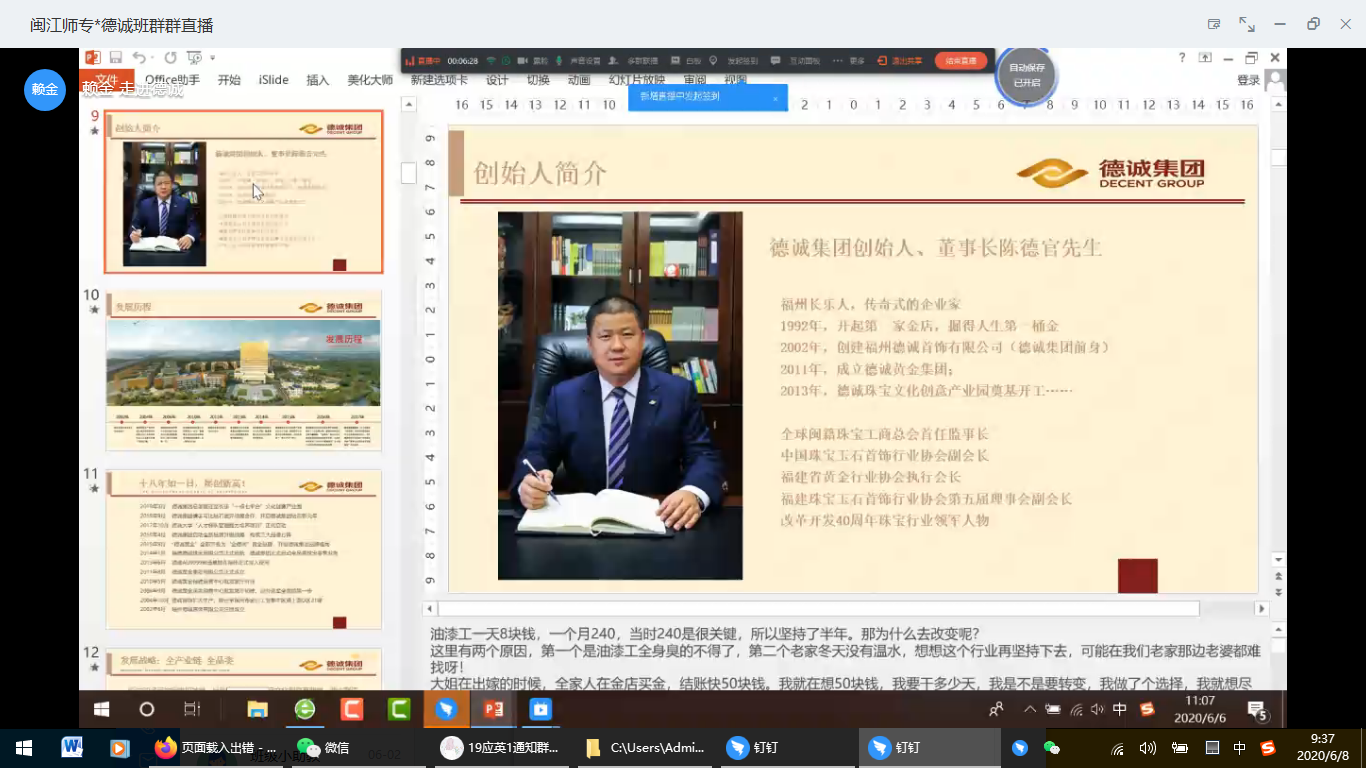
Task: Click the microphone sound settings icon
Action: 560,61
